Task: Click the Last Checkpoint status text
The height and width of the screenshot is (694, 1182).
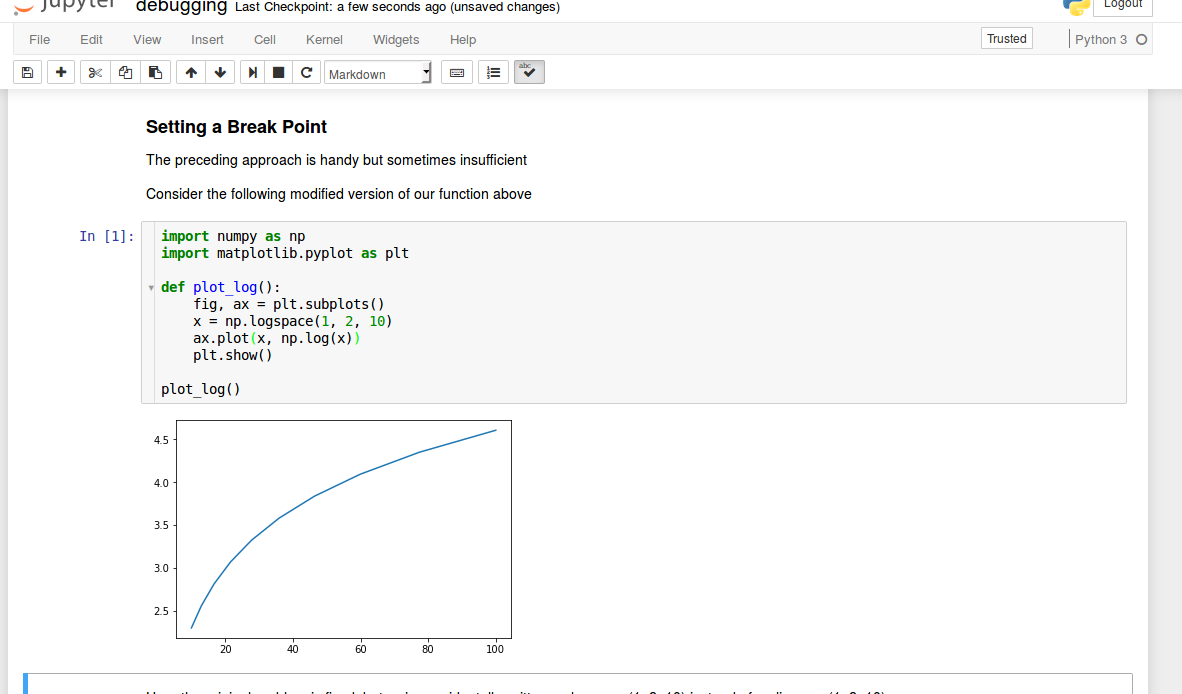Action: [397, 7]
